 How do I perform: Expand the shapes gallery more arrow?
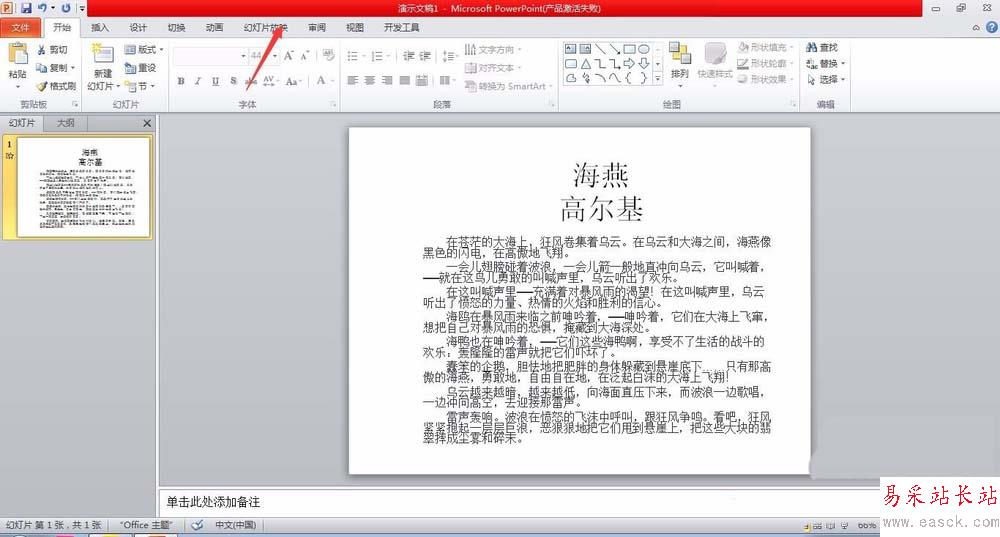tap(658, 78)
